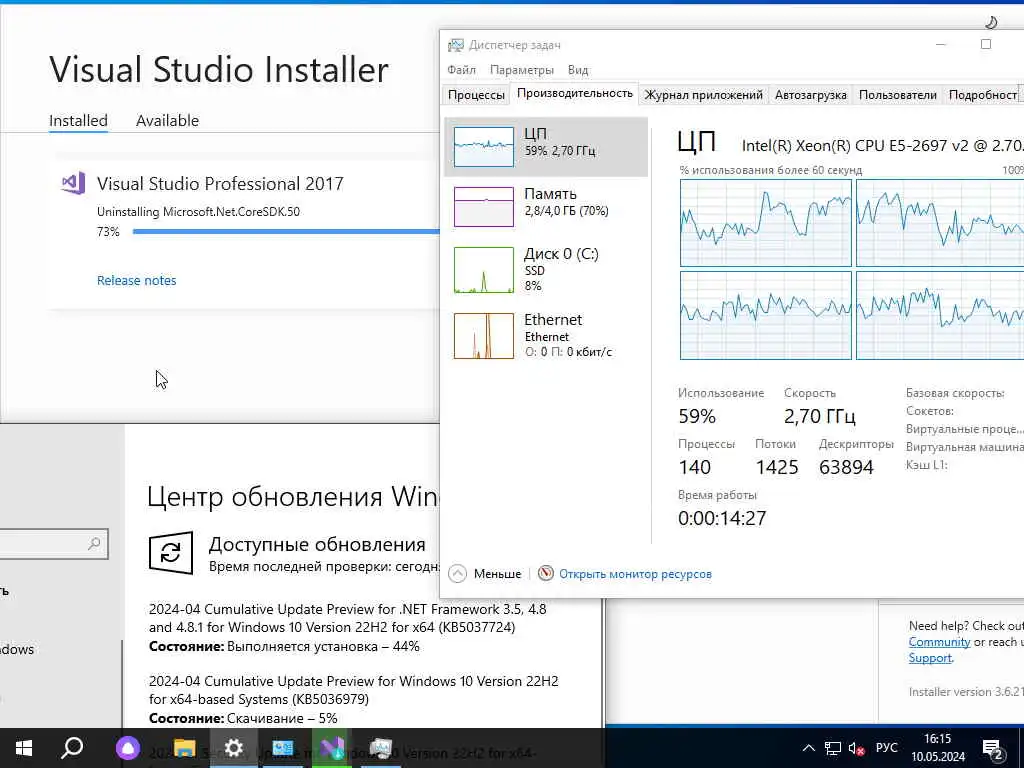Image resolution: width=1024 pixels, height=768 pixels.
Task: Open File Explorer from the taskbar
Action: point(184,748)
